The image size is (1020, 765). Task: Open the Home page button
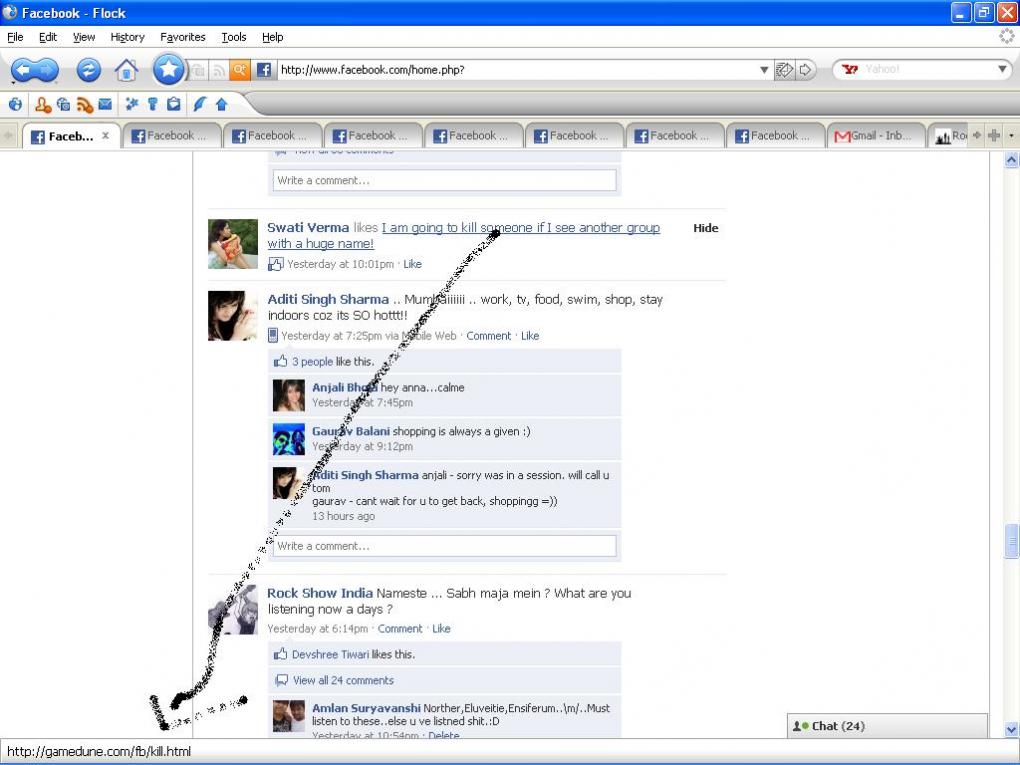[x=126, y=70]
